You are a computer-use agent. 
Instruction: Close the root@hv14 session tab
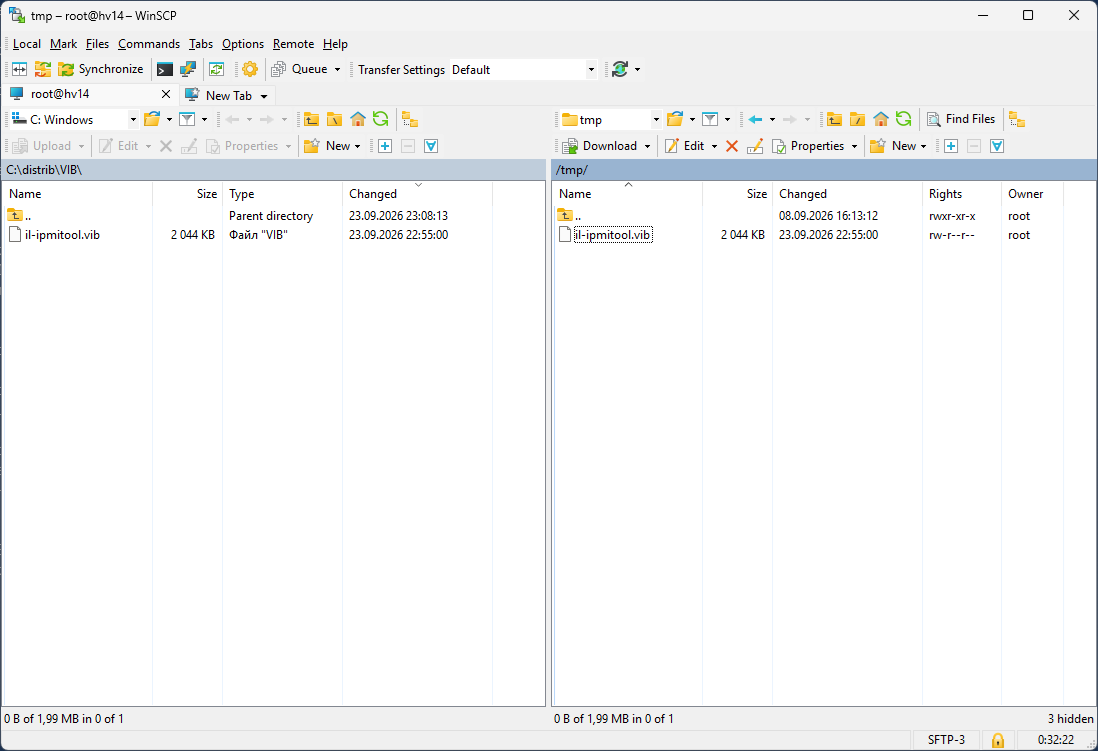[x=166, y=94]
